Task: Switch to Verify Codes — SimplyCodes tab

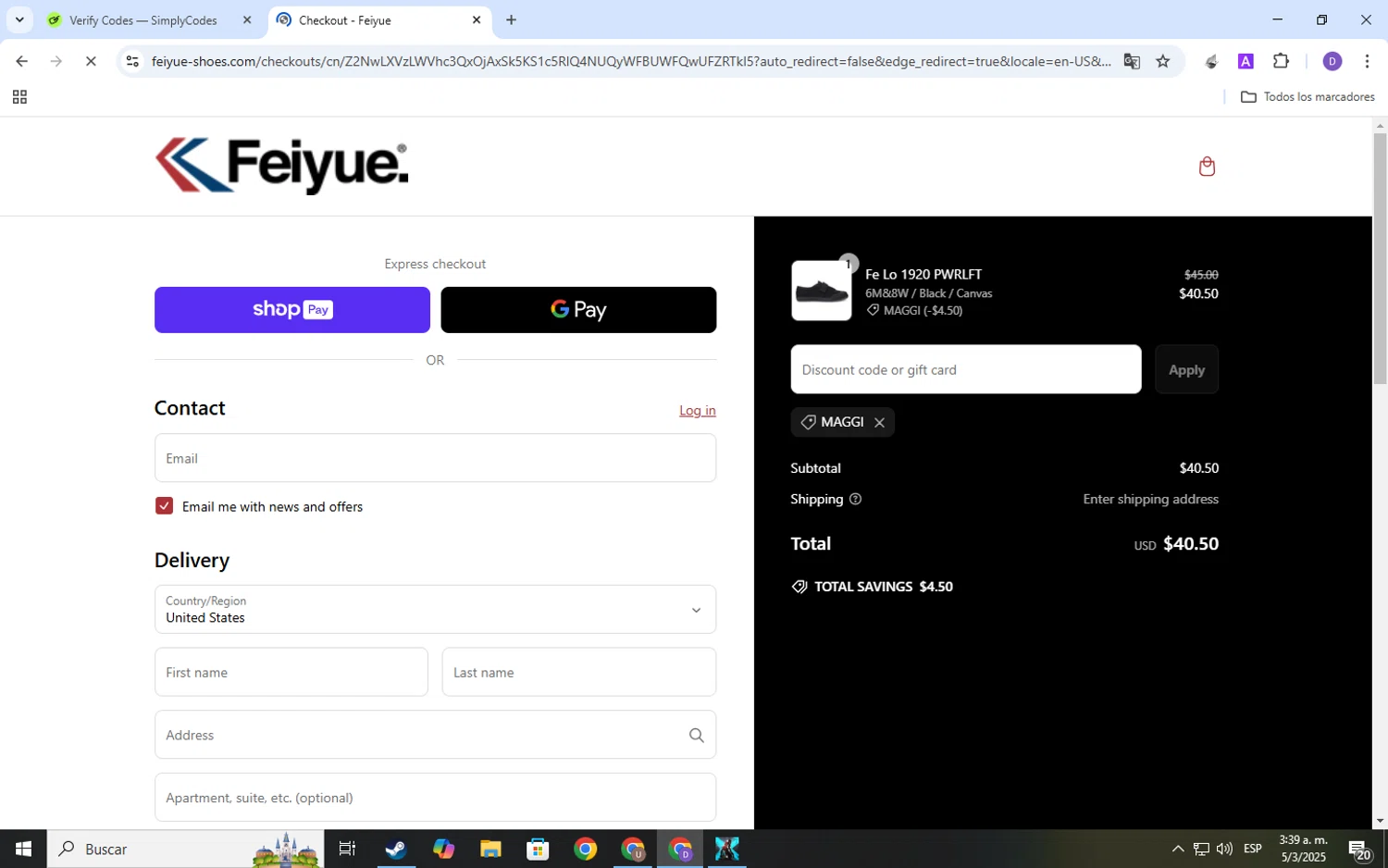Action: [143, 20]
